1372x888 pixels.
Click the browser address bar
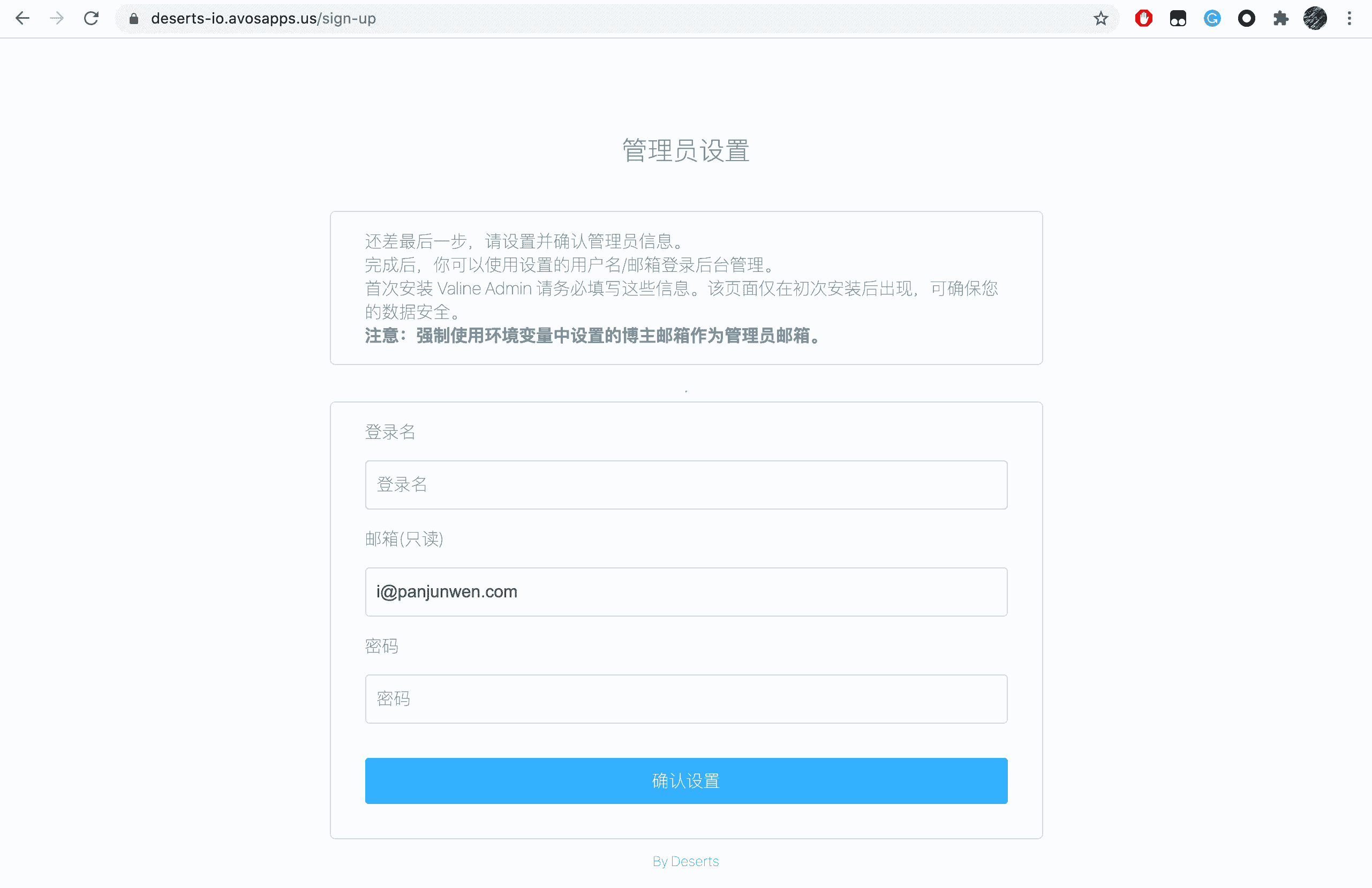(576, 18)
